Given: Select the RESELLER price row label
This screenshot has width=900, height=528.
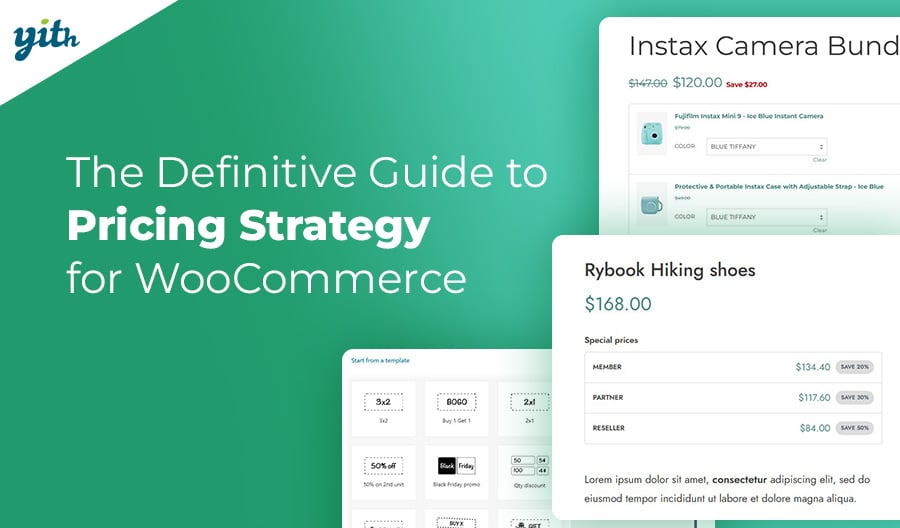Looking at the screenshot, I should tap(608, 428).
